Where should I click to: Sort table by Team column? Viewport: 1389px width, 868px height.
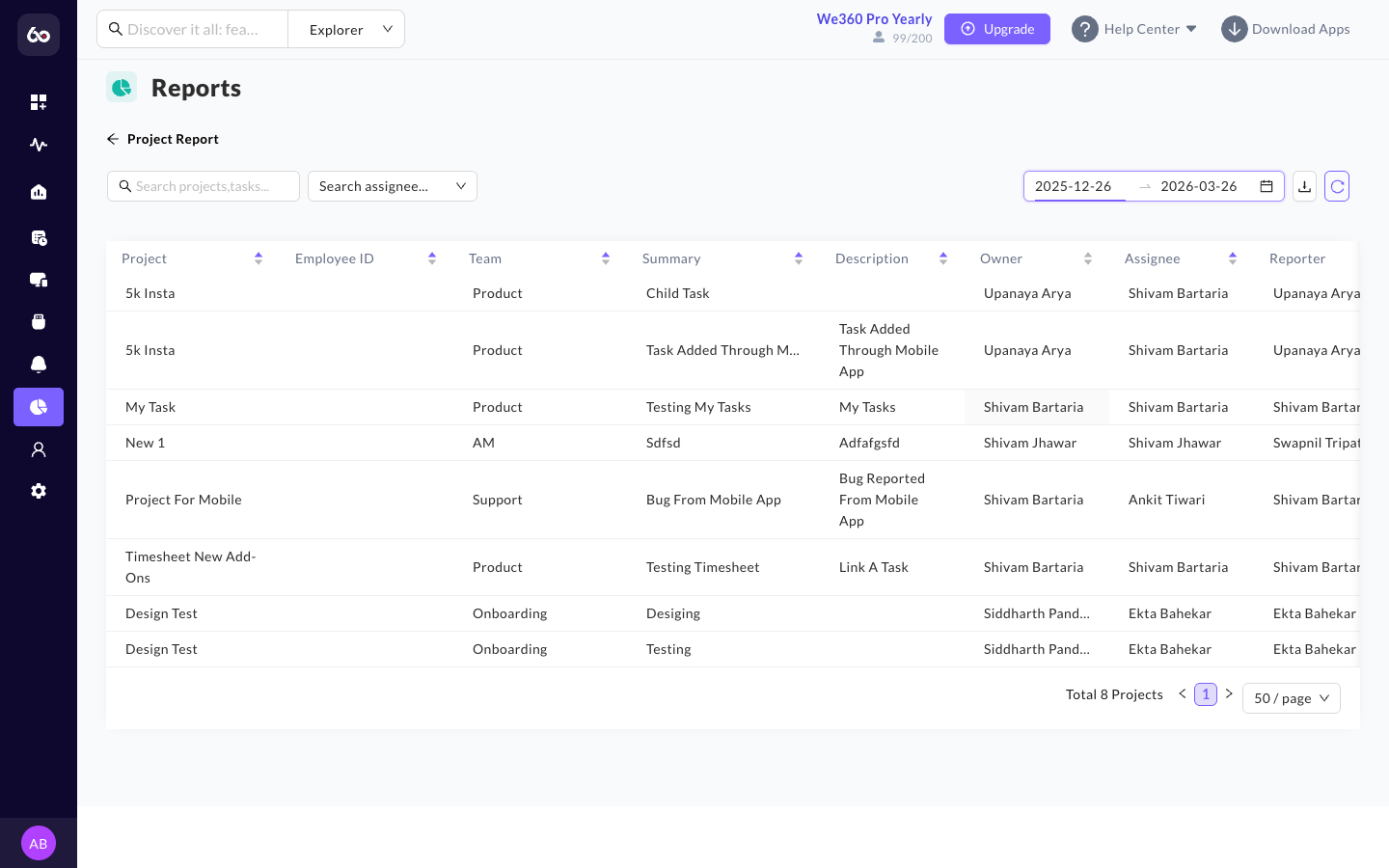coord(606,258)
